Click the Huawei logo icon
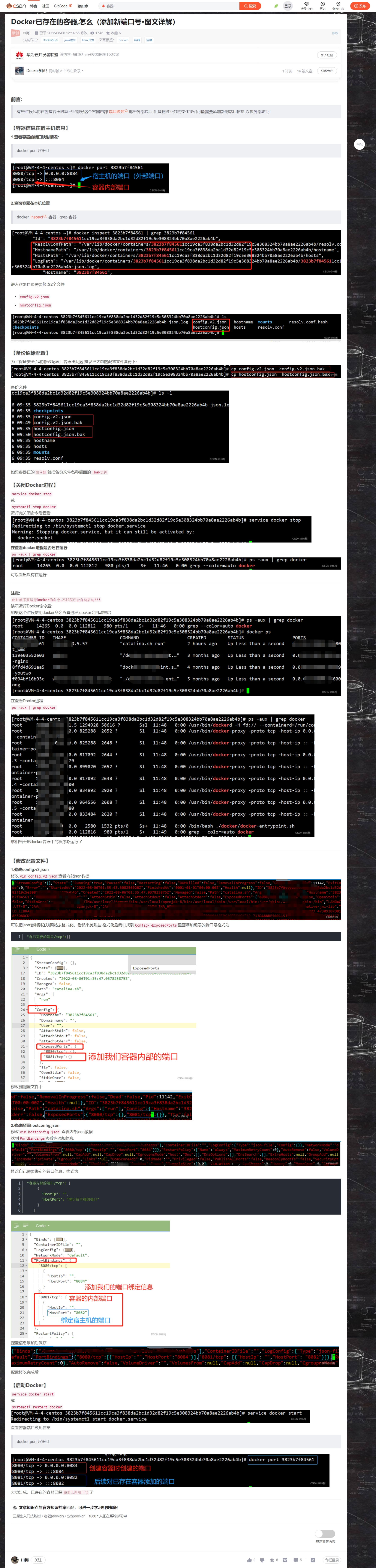Viewport: 376px width, 1568px height. pos(19,55)
